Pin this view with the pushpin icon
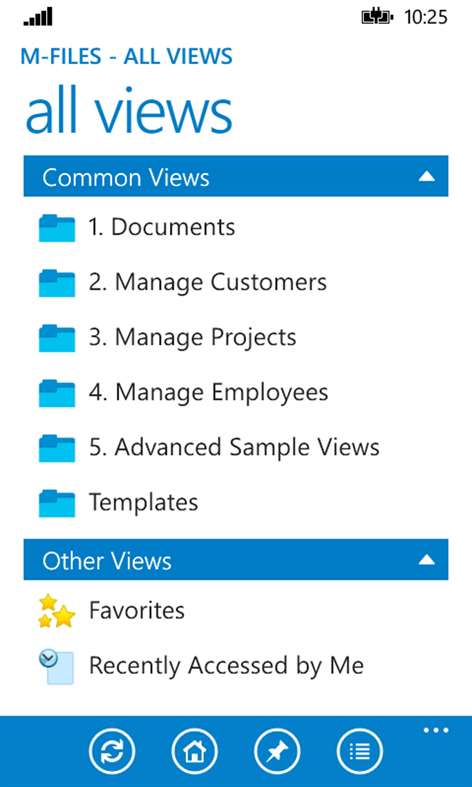Viewport: 472px width, 787px height. point(277,751)
